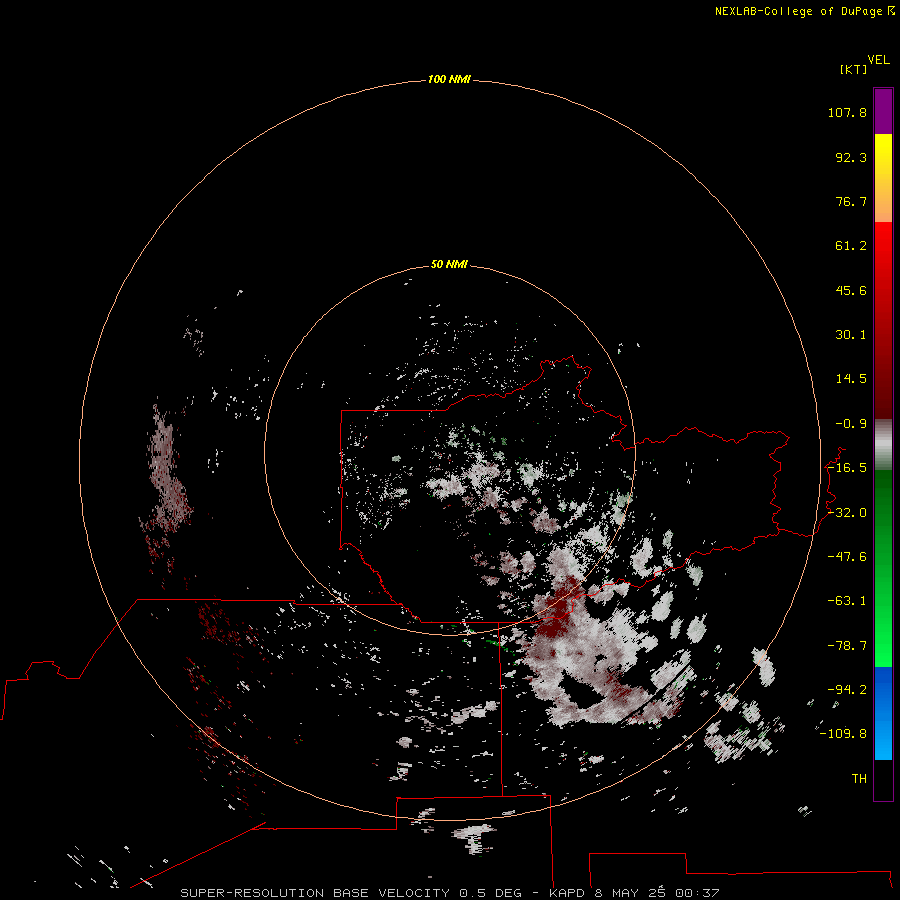Click the 30.1 legend value
This screenshot has height=900, width=900.
851,335
